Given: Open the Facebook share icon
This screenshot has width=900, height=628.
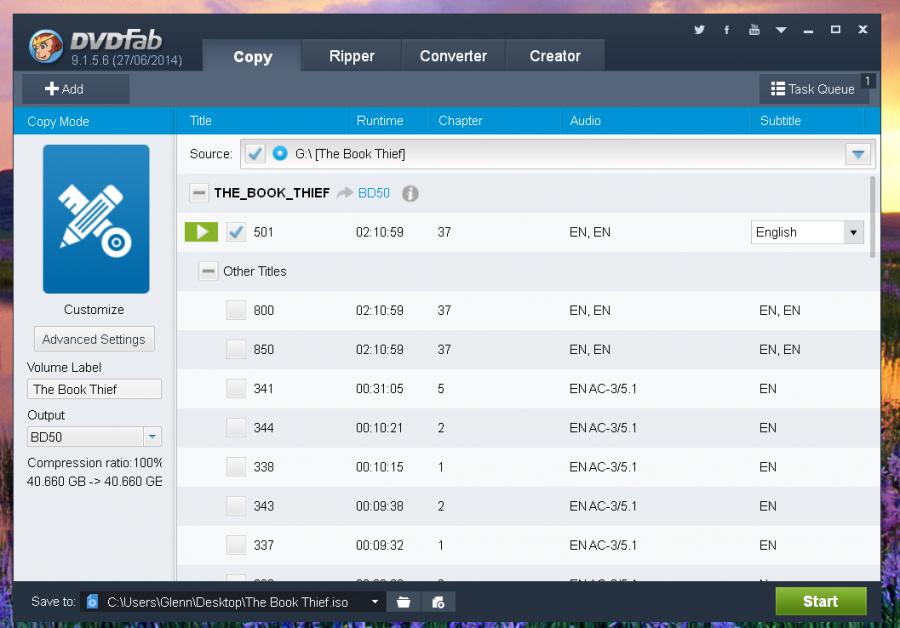Looking at the screenshot, I should coord(727,30).
